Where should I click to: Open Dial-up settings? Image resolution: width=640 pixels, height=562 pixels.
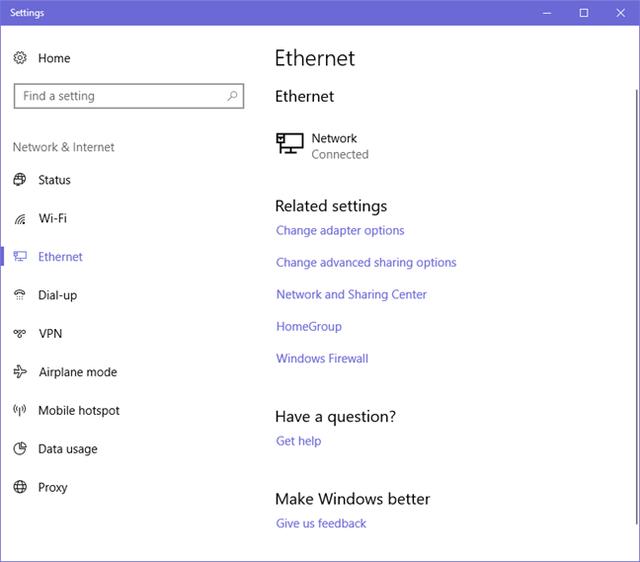click(58, 295)
